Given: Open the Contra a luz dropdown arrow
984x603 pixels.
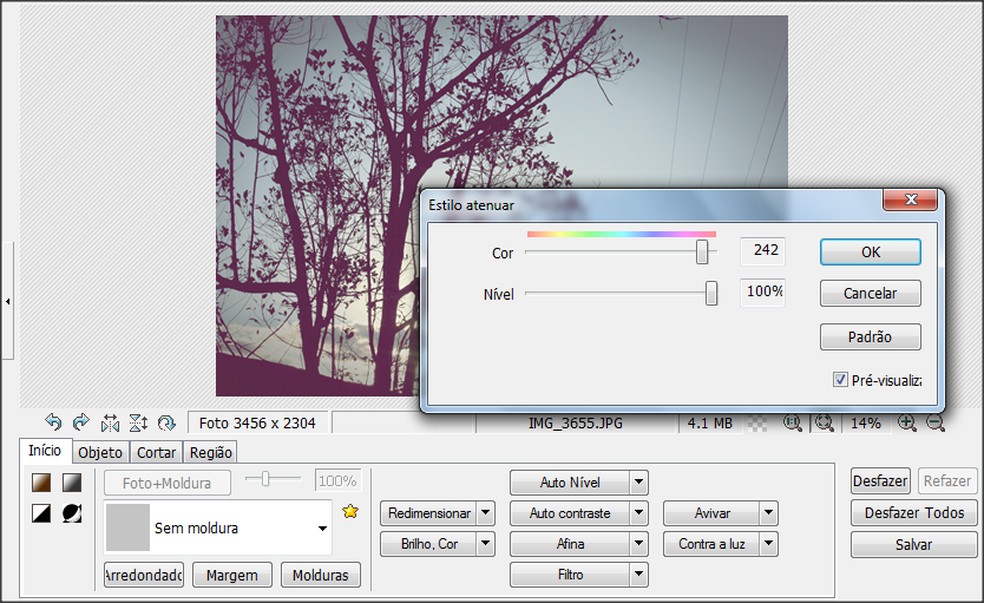Looking at the screenshot, I should 769,543.
